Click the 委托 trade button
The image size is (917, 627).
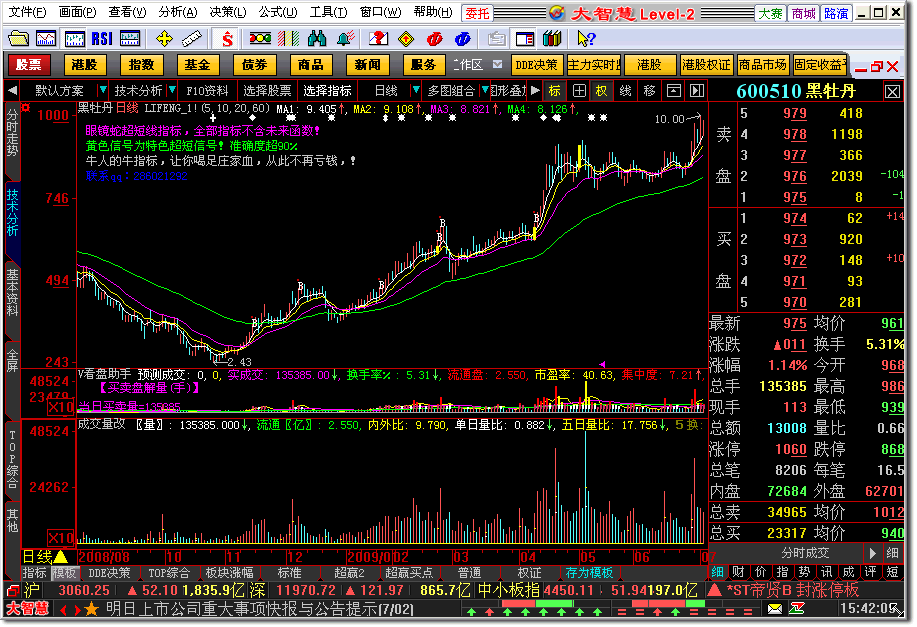(x=477, y=13)
